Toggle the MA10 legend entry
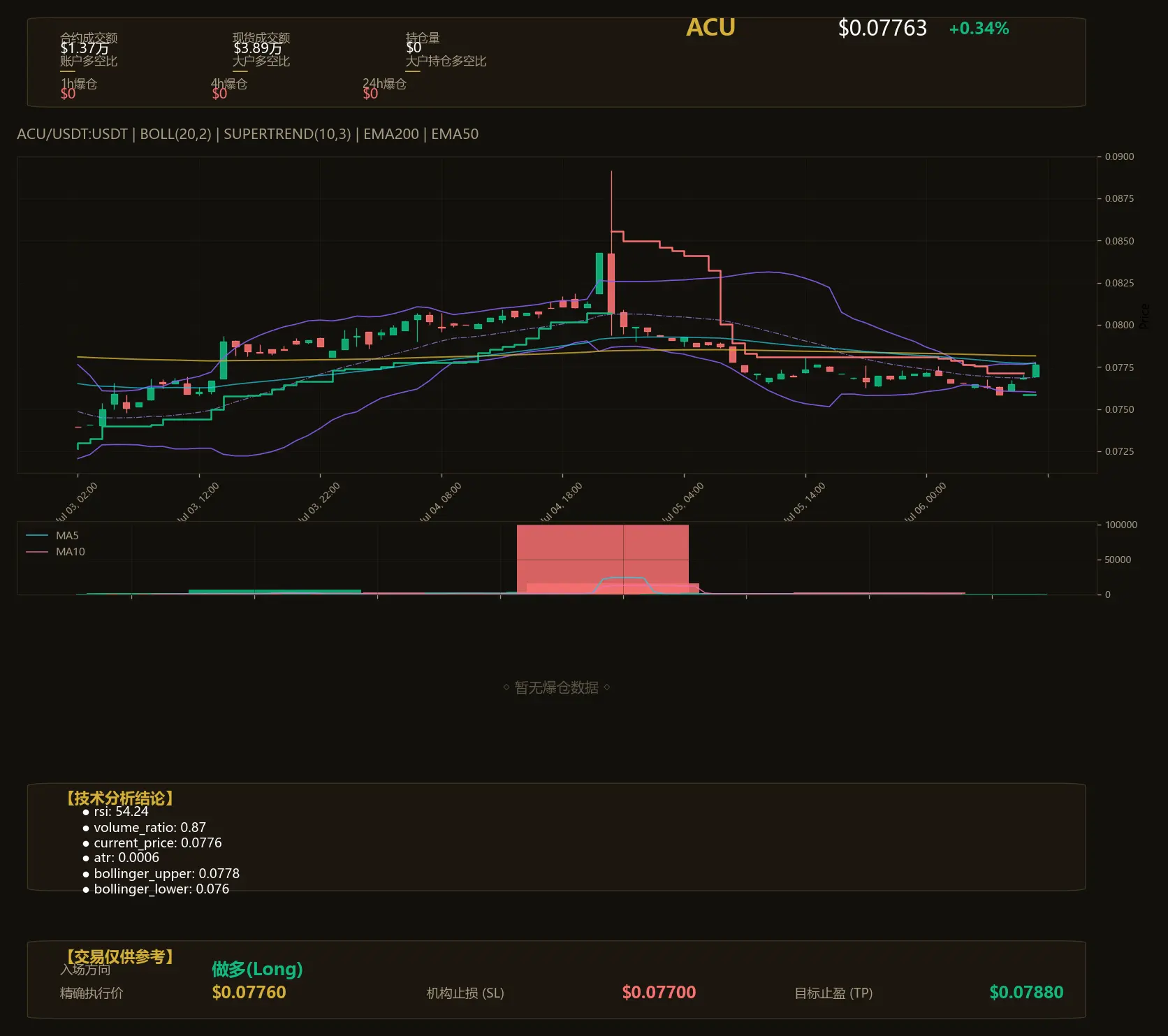Screen dimensions: 1168x1036 (x=55, y=552)
